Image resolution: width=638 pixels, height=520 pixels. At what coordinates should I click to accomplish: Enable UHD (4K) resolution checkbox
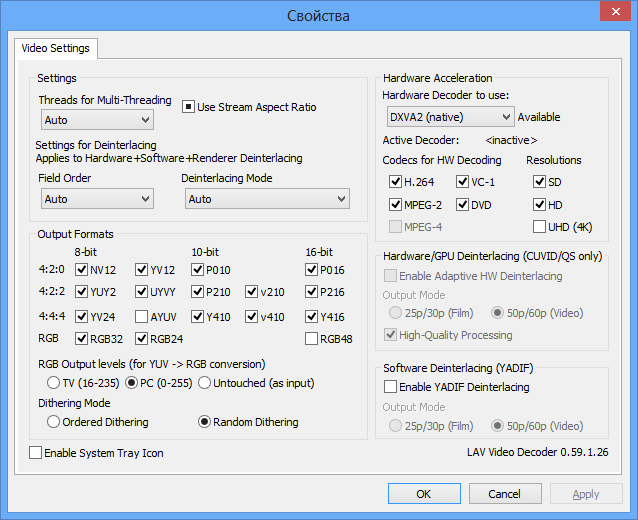[540, 227]
